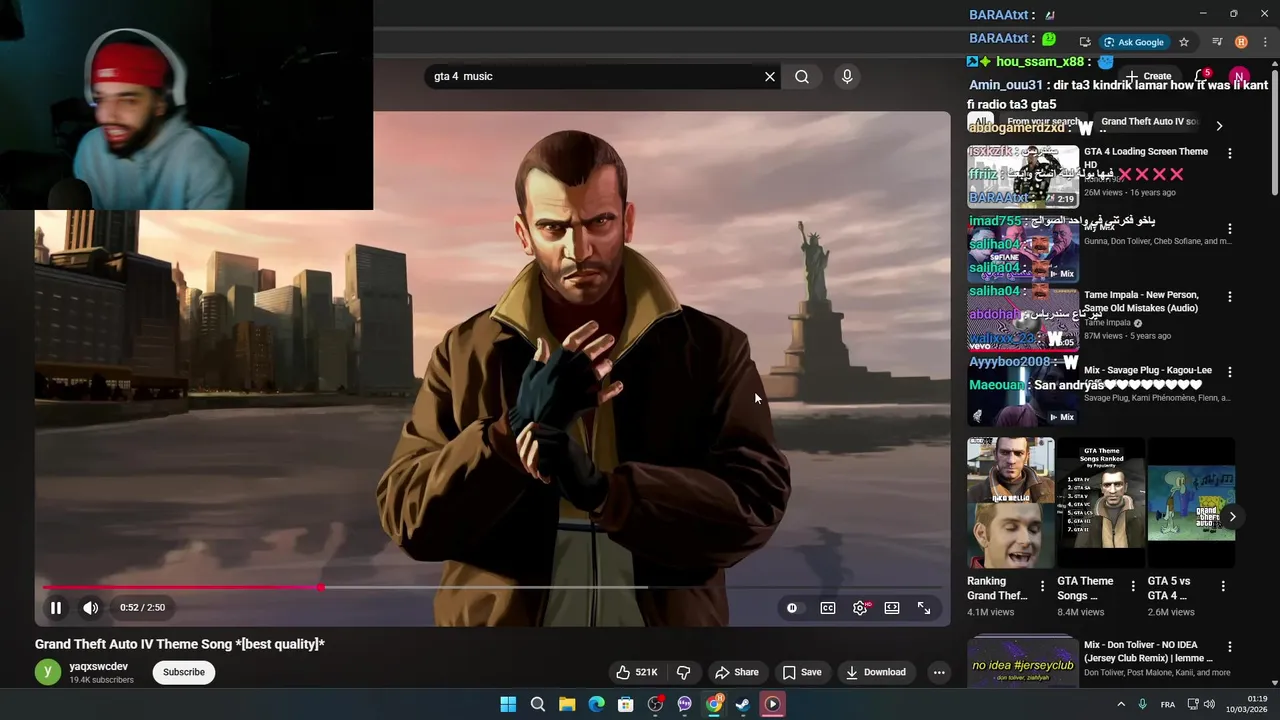Open the browser media controls icon
This screenshot has width=1280, height=720.
click(1217, 42)
